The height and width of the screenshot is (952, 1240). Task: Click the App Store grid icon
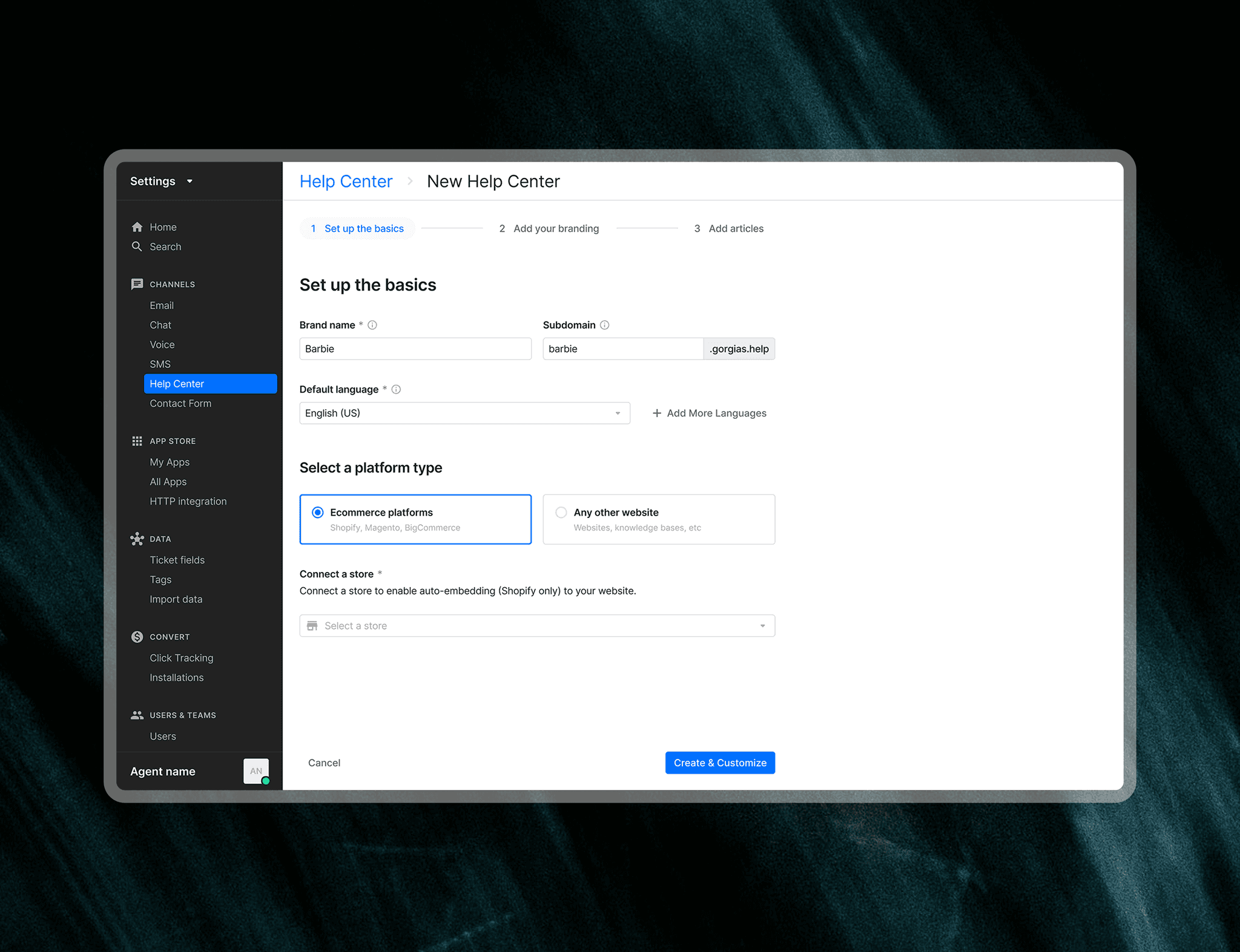[x=137, y=441]
